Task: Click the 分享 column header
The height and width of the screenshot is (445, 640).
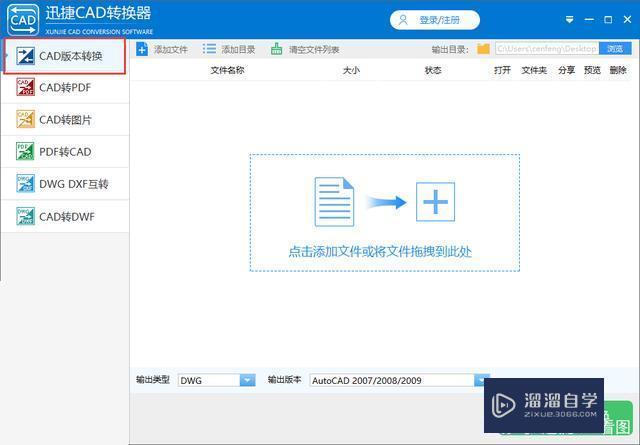Action: [567, 70]
